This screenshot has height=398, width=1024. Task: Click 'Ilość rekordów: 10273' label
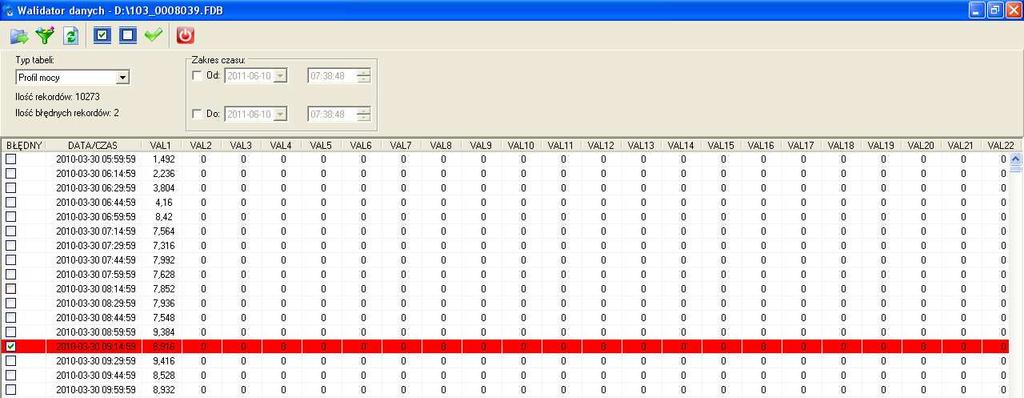click(x=58, y=97)
